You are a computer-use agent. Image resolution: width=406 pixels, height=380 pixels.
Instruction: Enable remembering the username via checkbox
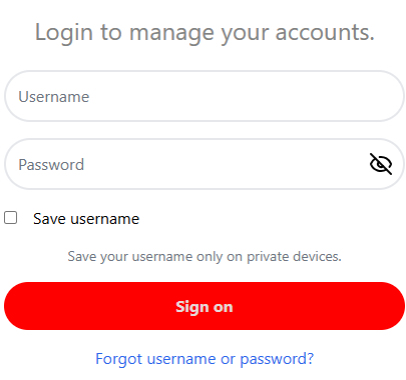11,218
